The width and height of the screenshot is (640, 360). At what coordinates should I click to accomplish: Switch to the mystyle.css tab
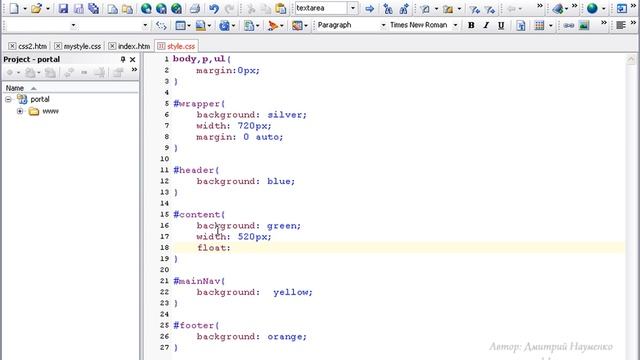click(x=82, y=46)
